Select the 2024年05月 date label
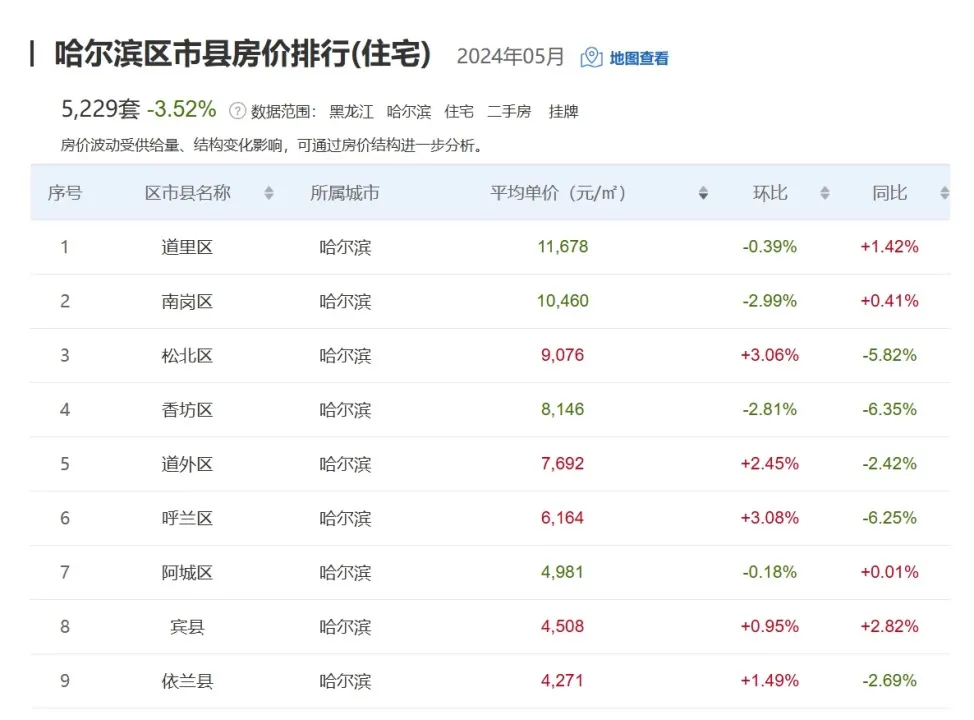974x720 pixels. click(511, 57)
